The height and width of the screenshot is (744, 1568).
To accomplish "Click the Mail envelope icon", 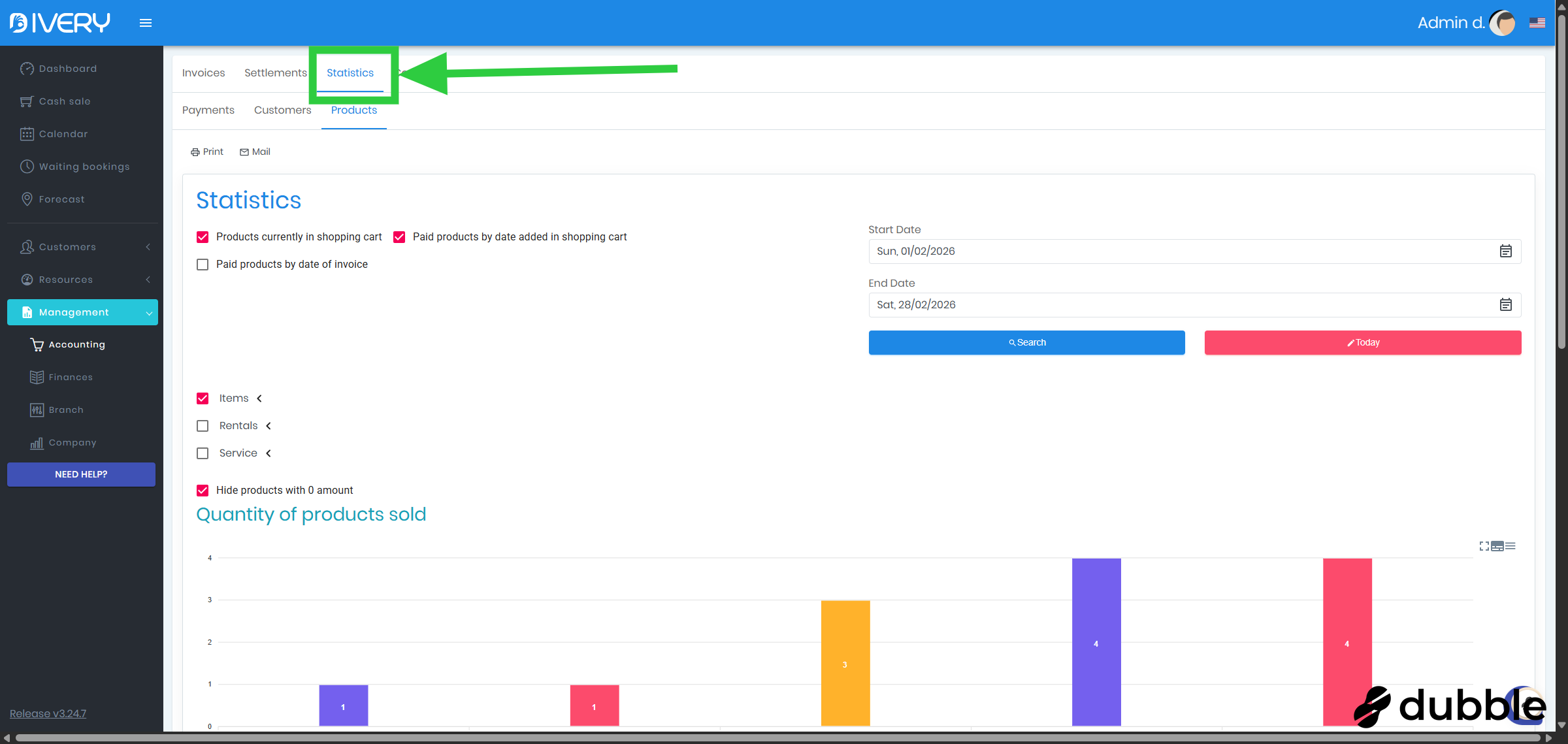I will coord(244,152).
